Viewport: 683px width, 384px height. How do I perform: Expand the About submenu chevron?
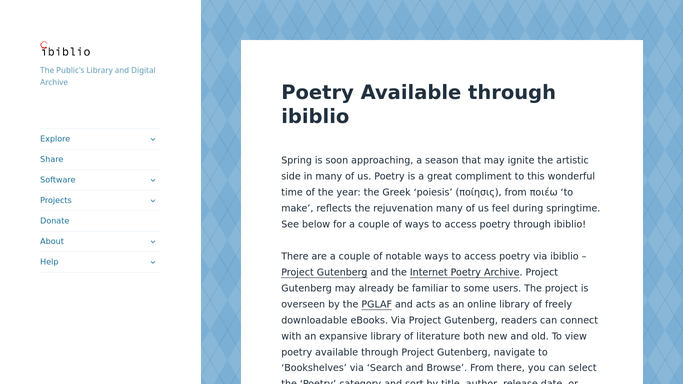153,241
